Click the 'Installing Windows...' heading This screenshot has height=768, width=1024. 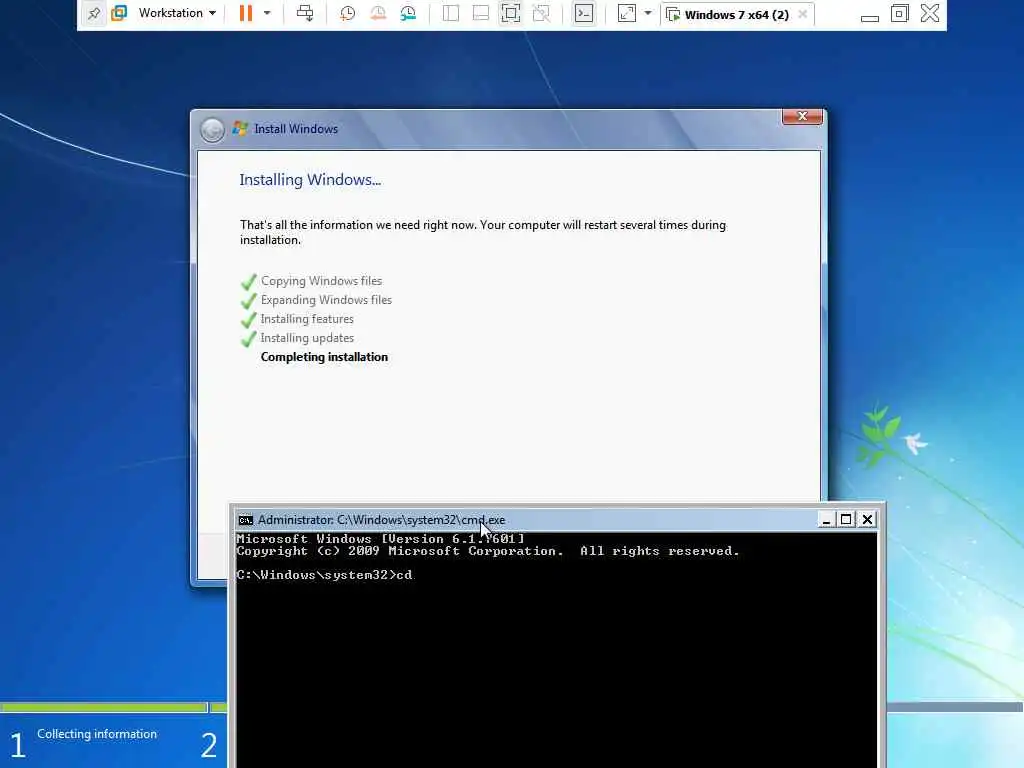coord(310,180)
